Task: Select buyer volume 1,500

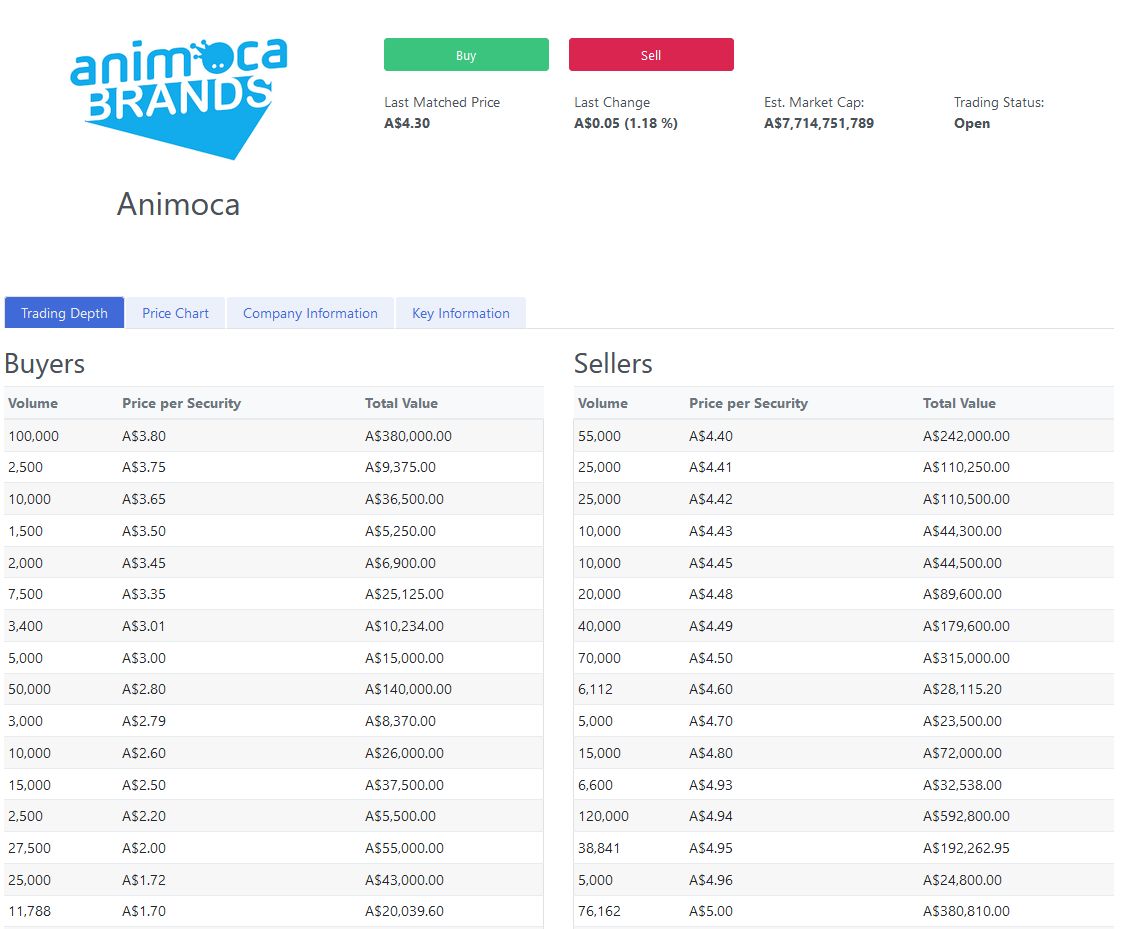Action: tap(26, 531)
